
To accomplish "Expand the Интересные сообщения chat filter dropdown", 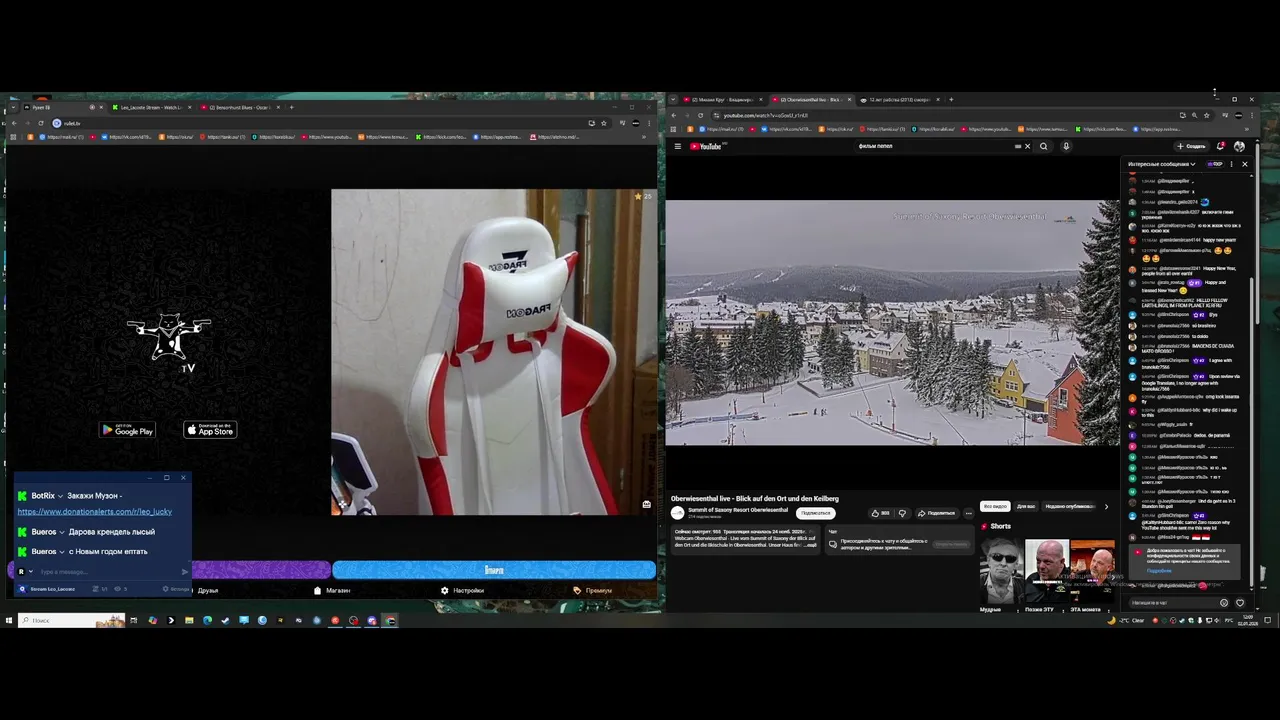I will (x=1162, y=164).
